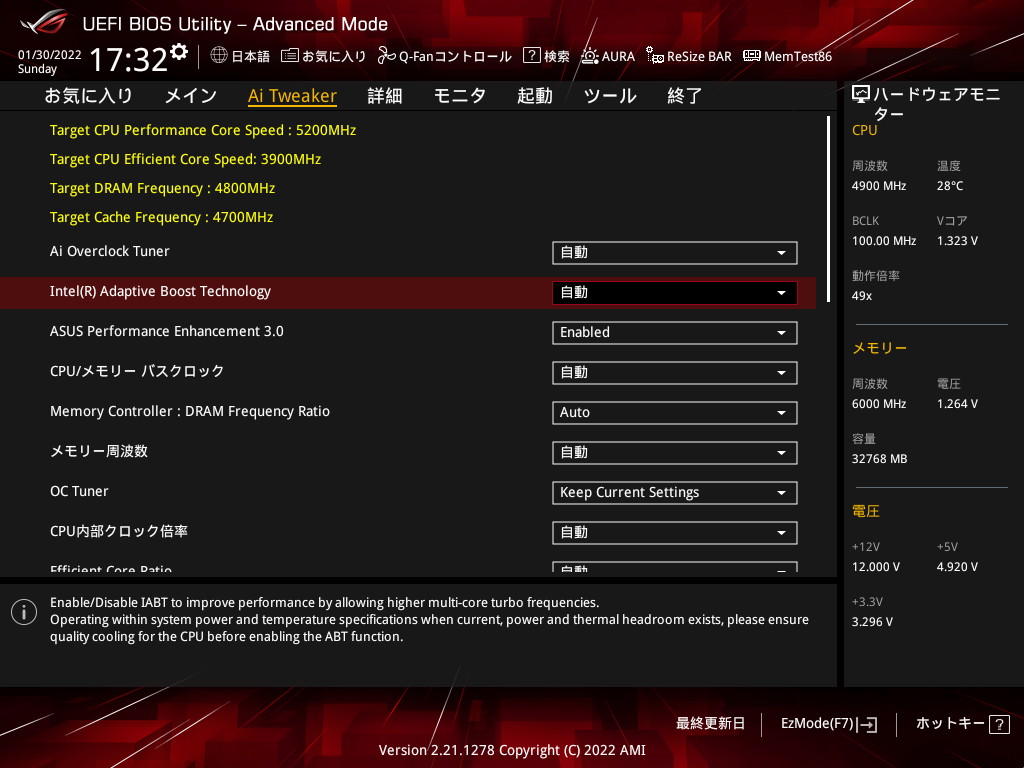Click the 12.000 V reading
Image resolution: width=1024 pixels, height=768 pixels.
tap(876, 567)
